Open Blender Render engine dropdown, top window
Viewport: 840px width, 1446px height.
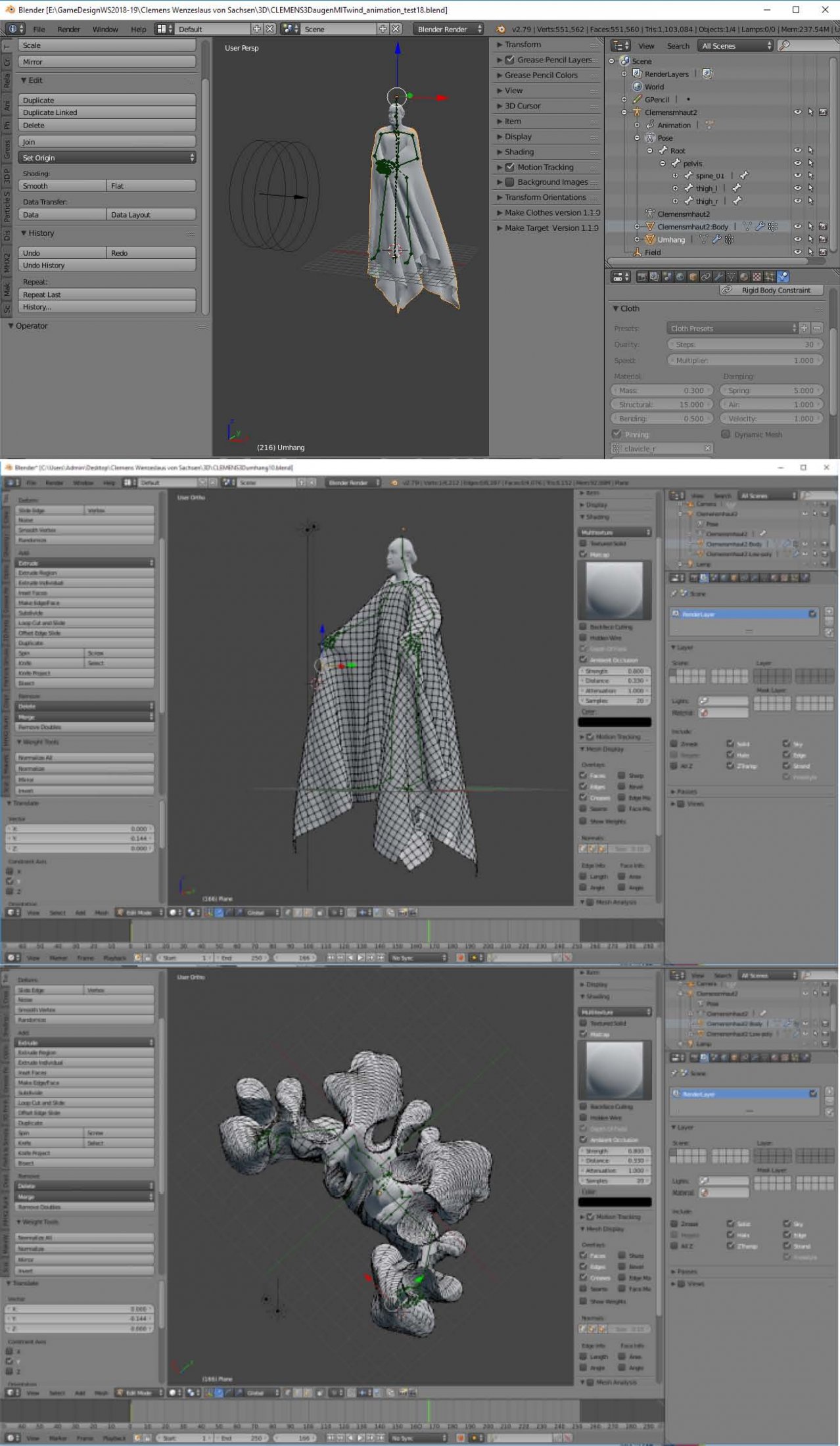point(448,29)
